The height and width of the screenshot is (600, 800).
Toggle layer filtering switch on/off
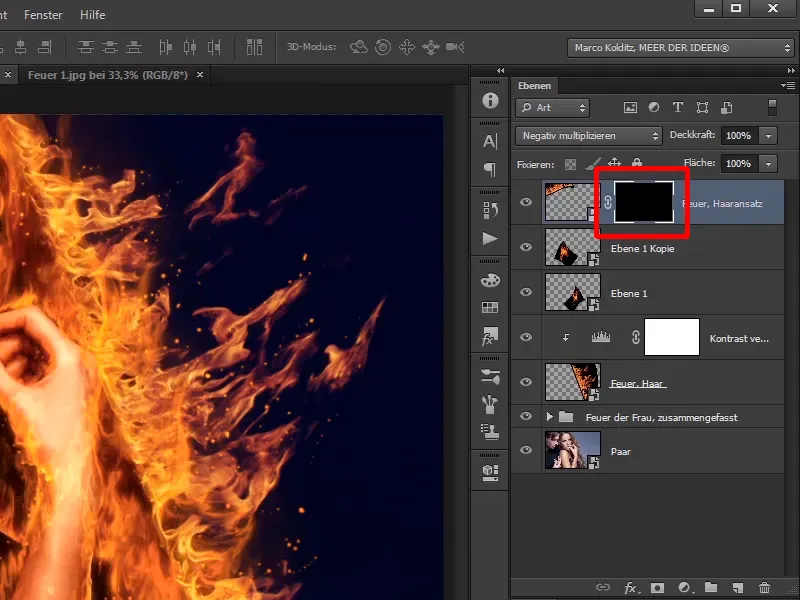pyautogui.click(x=772, y=107)
